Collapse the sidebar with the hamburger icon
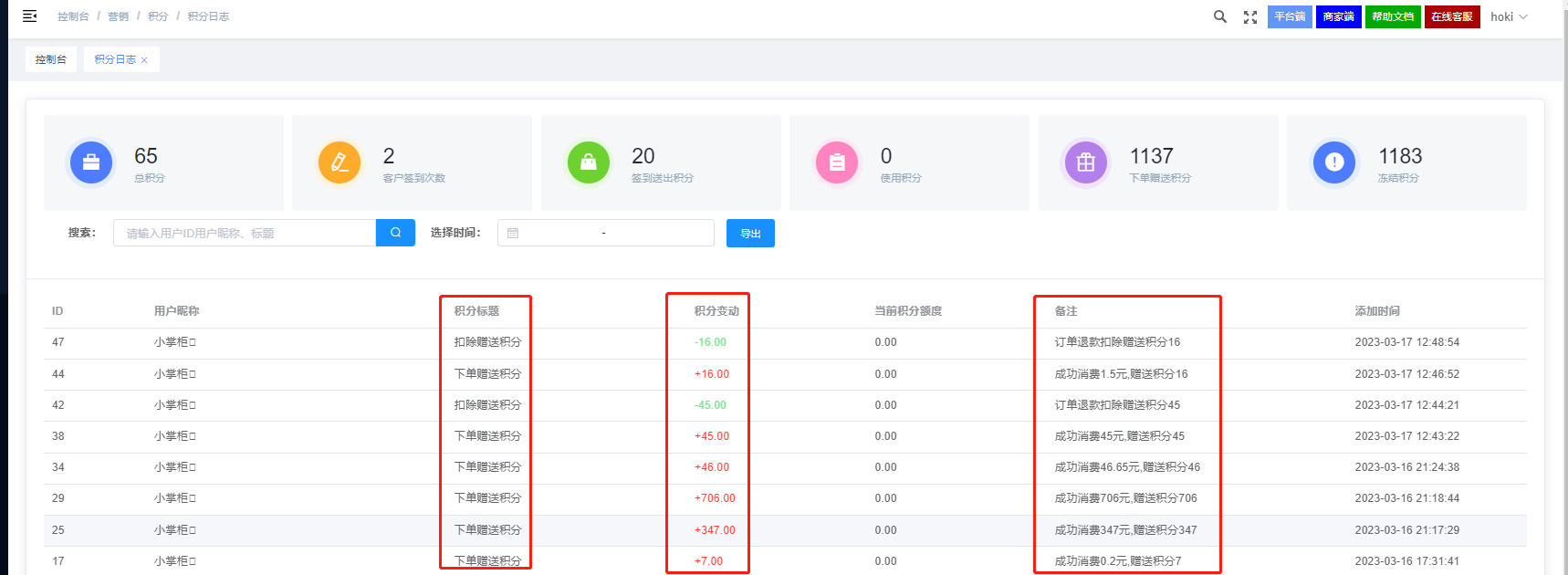This screenshot has height=575, width=1568. (x=29, y=16)
